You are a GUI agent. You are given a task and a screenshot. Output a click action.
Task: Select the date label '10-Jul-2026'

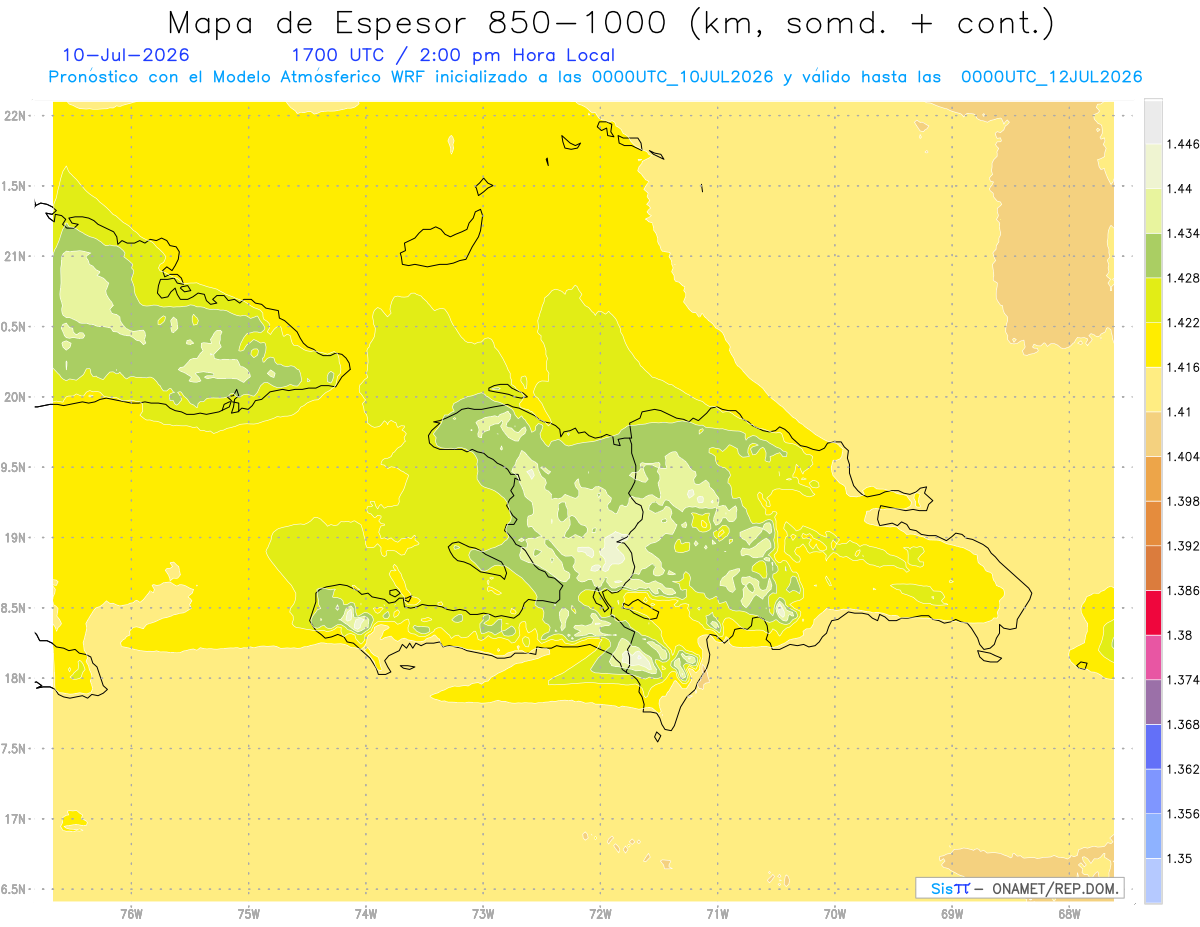126,55
